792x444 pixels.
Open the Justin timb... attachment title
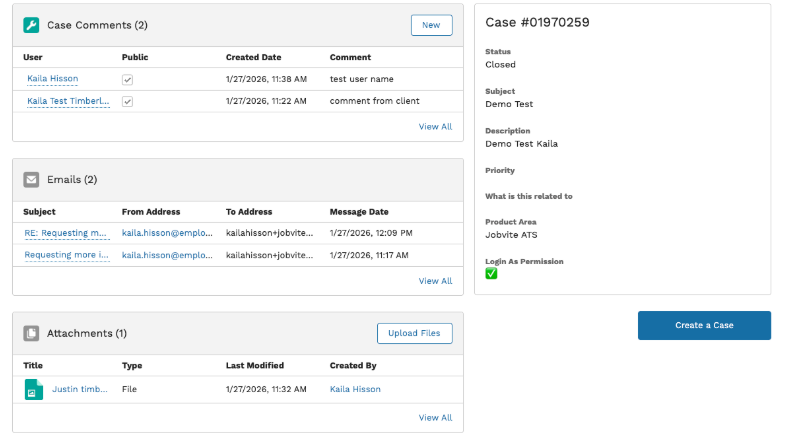click(80, 389)
